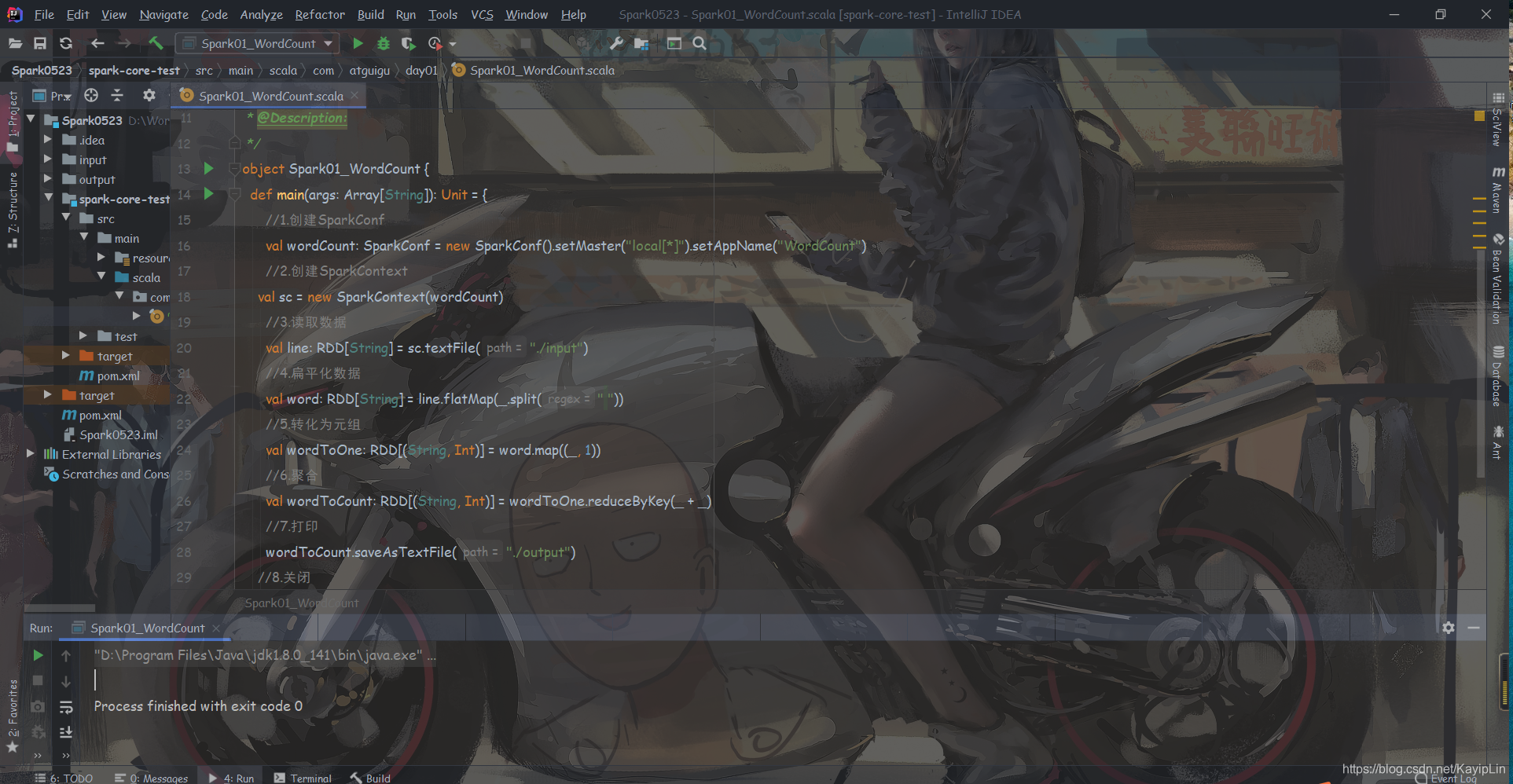Build the project with the hammer icon
This screenshot has width=1513, height=784.
click(x=156, y=43)
